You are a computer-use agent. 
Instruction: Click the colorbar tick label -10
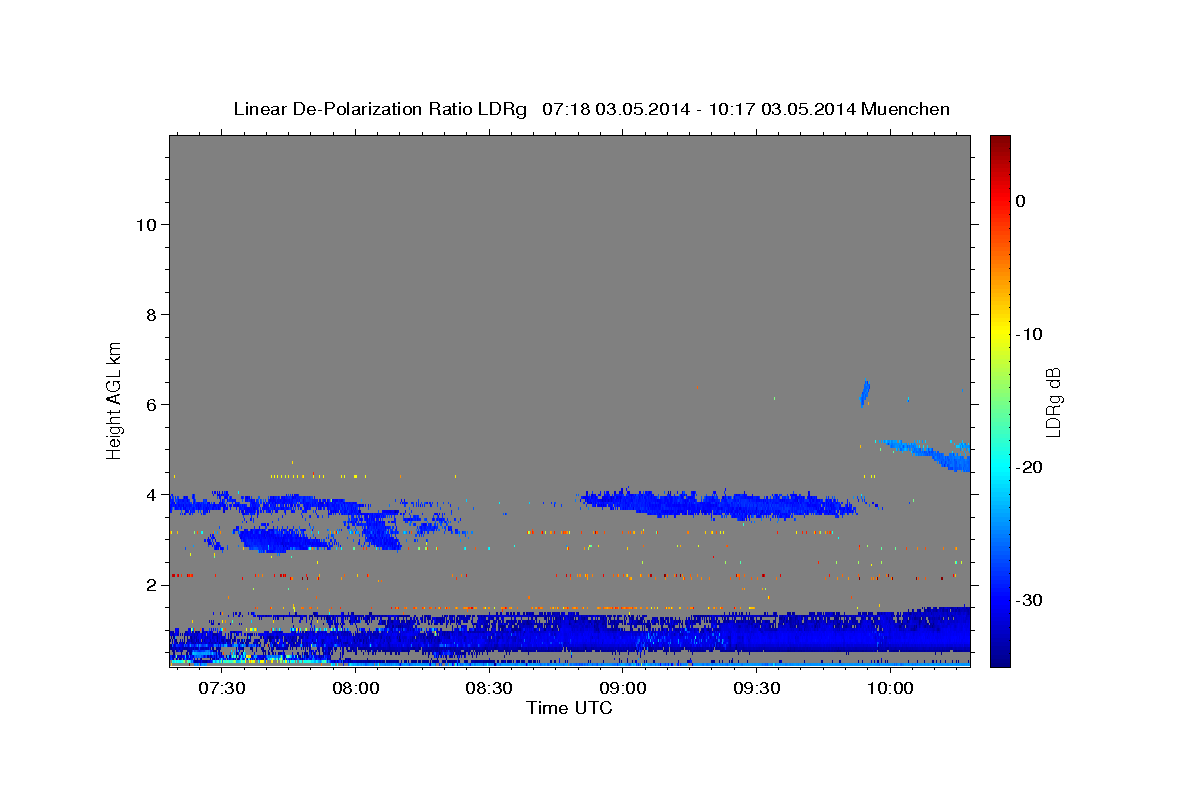pos(1031,334)
